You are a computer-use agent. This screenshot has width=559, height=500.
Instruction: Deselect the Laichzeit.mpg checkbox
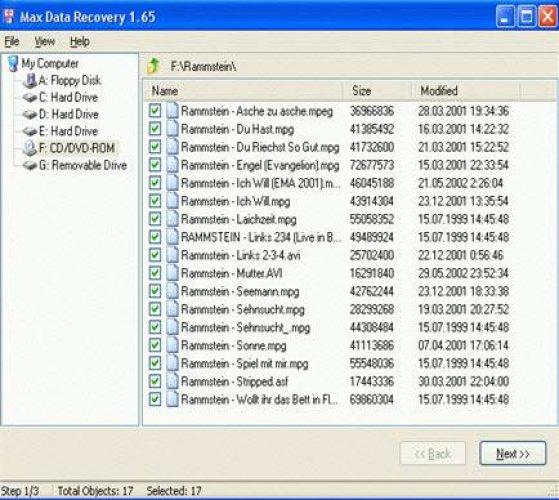[x=155, y=219]
